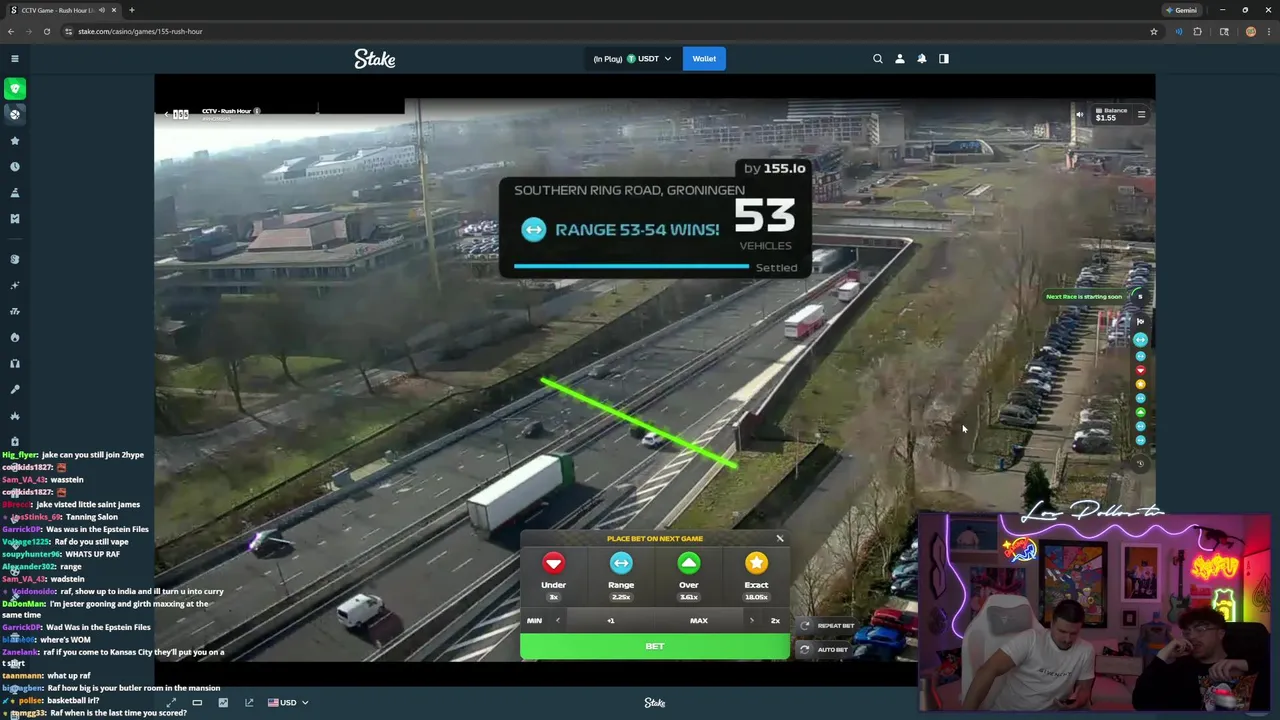Open Gemini button in browser title bar

[x=1181, y=10]
